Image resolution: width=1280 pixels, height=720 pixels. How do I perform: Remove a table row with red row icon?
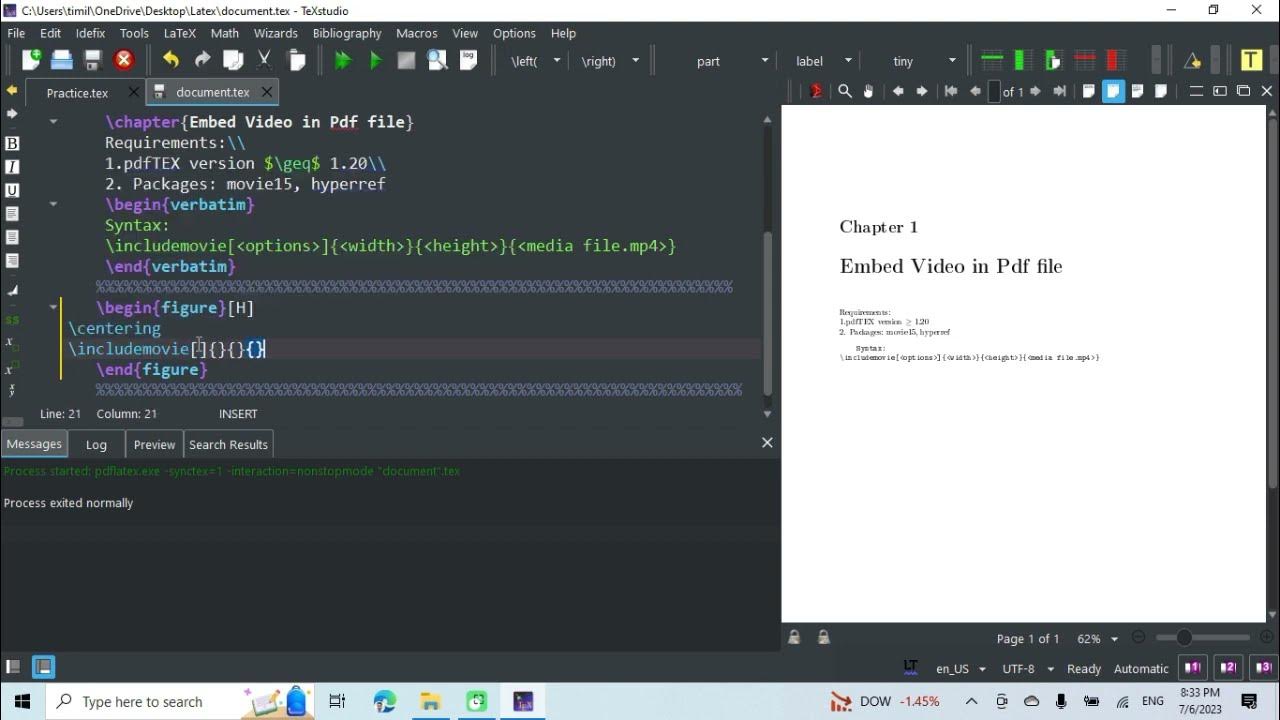click(x=1084, y=60)
